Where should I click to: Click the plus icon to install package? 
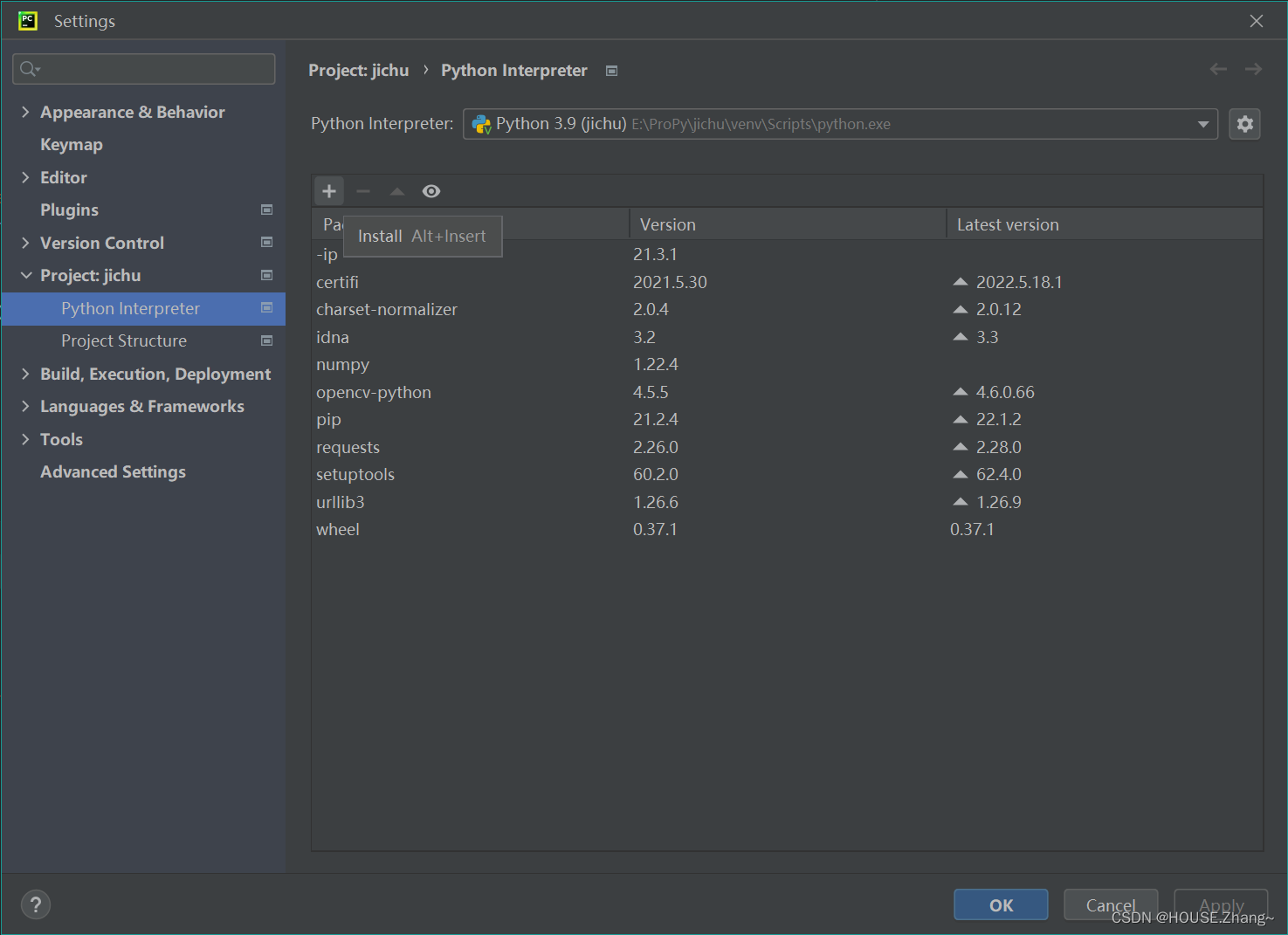pyautogui.click(x=329, y=191)
